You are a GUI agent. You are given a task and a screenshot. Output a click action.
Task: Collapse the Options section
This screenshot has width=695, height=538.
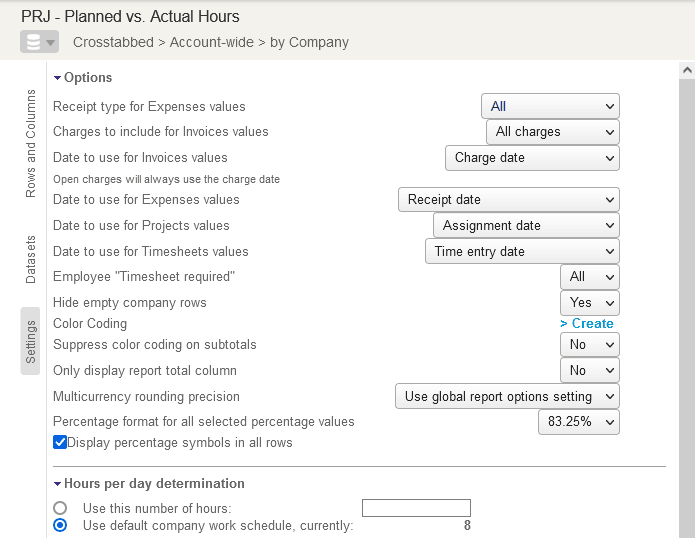click(58, 78)
